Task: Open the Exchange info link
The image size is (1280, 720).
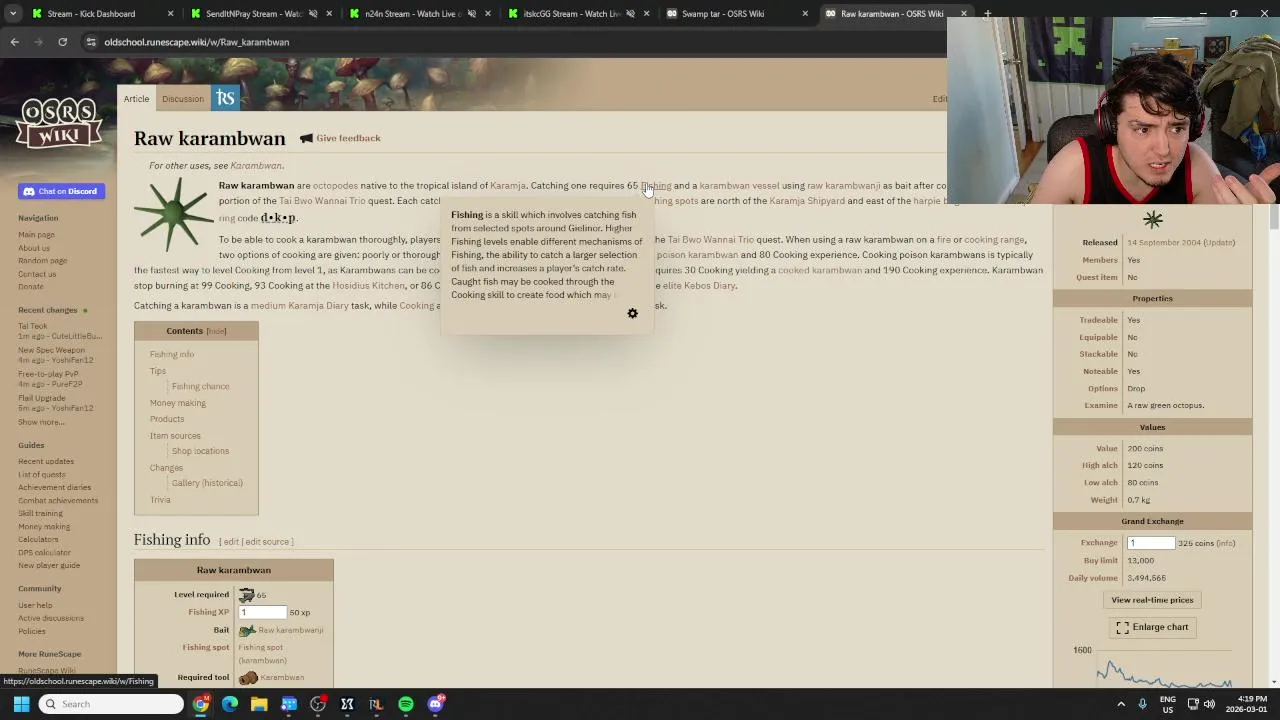Action: coord(1225,543)
